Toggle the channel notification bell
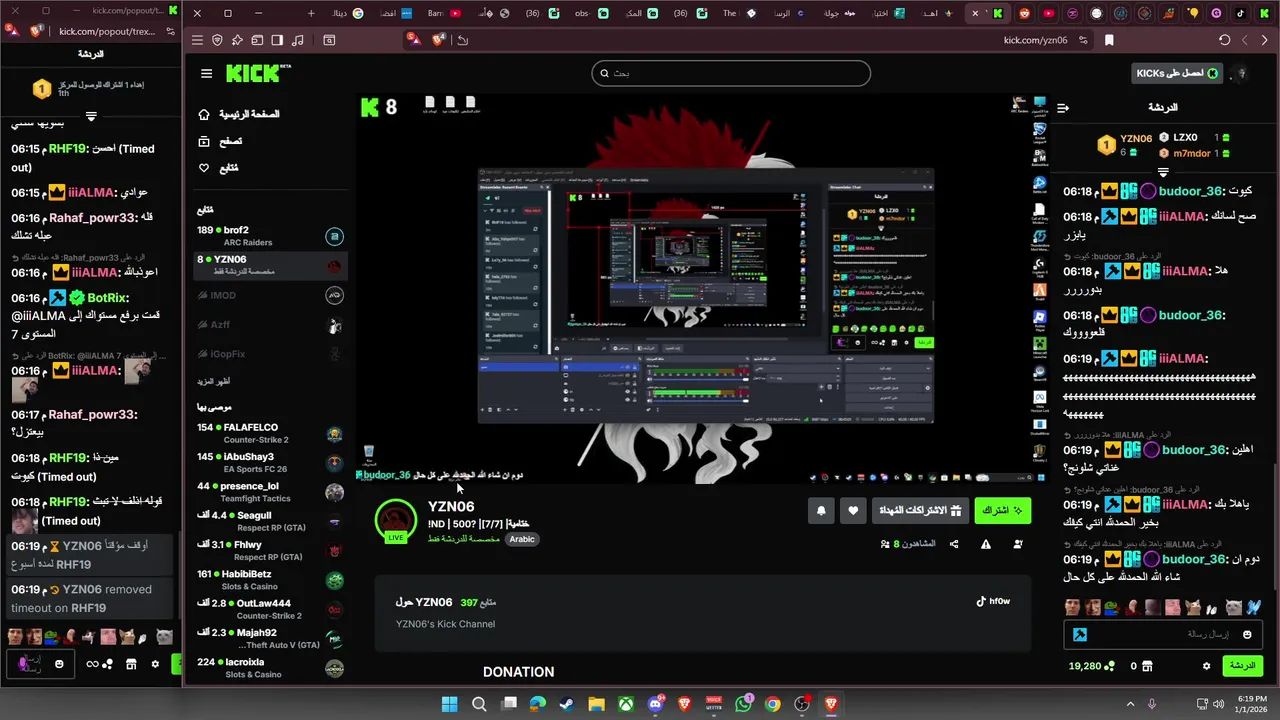 point(821,510)
